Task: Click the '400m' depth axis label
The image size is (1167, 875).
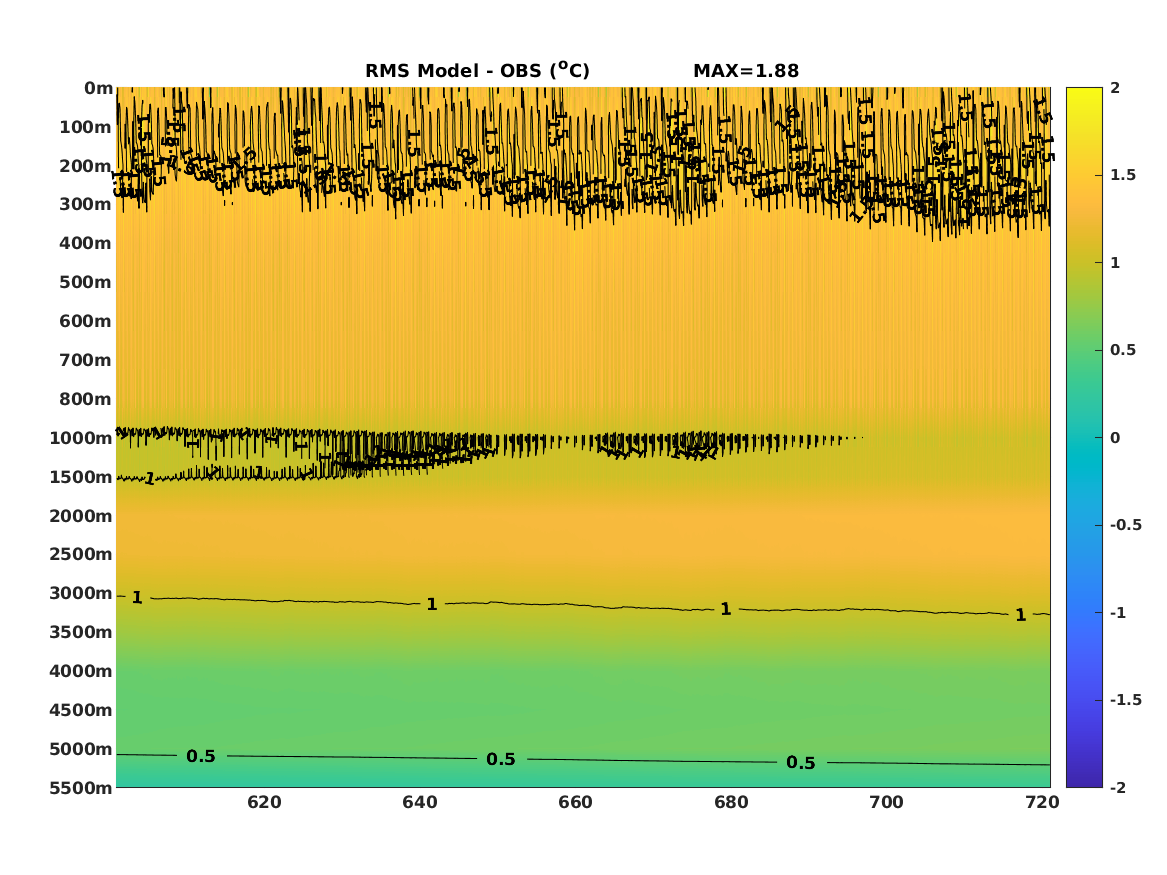Action: tap(86, 243)
